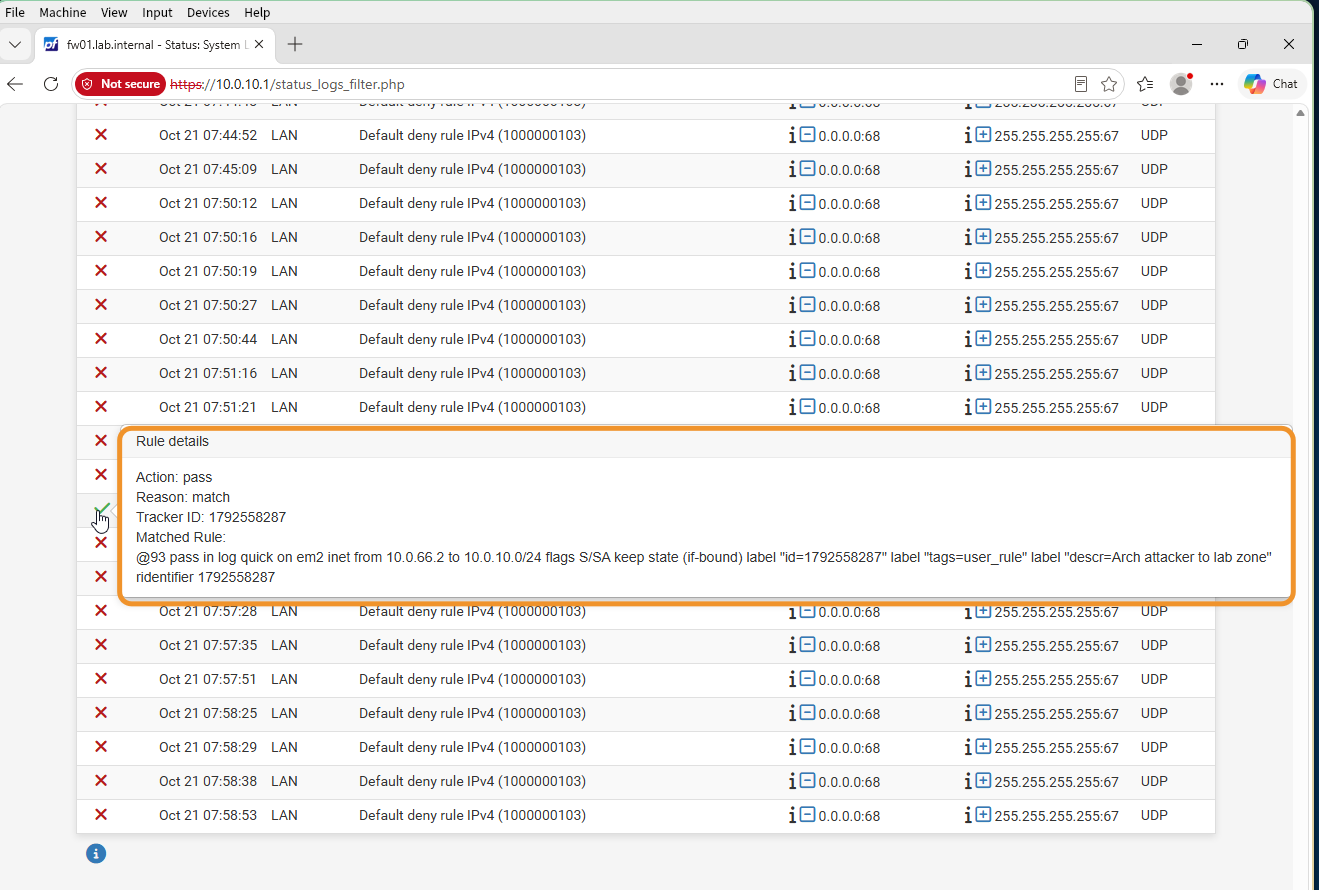Go back to the previous page
Screen dimensions: 1319x890
point(15,84)
